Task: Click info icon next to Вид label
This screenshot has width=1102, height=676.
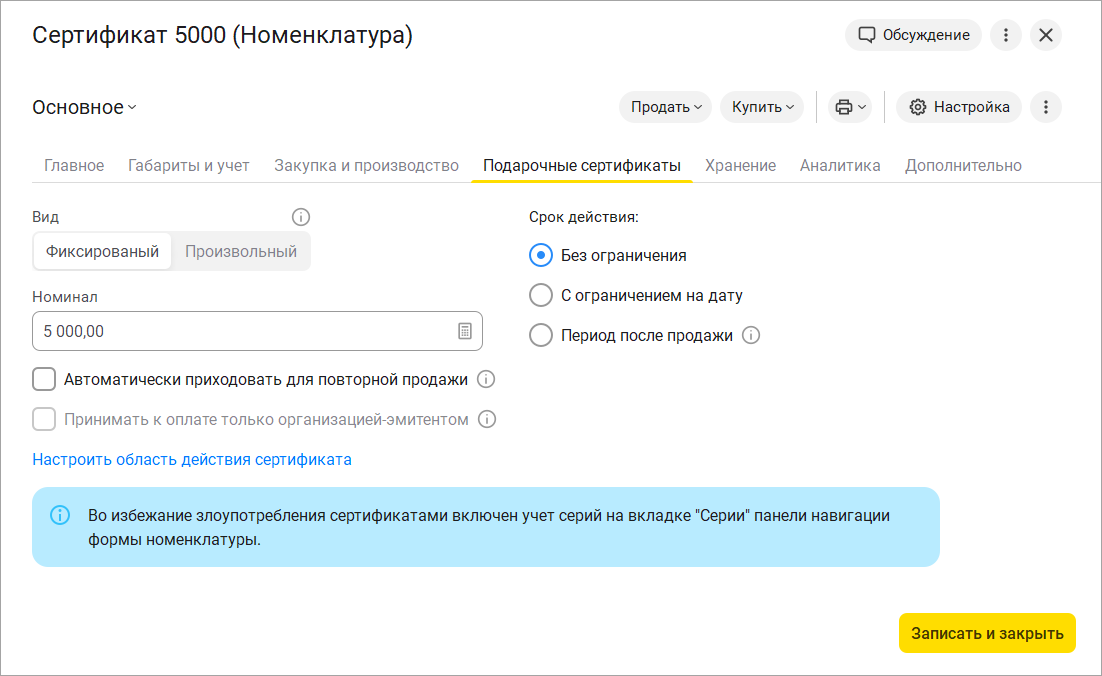Action: tap(301, 217)
